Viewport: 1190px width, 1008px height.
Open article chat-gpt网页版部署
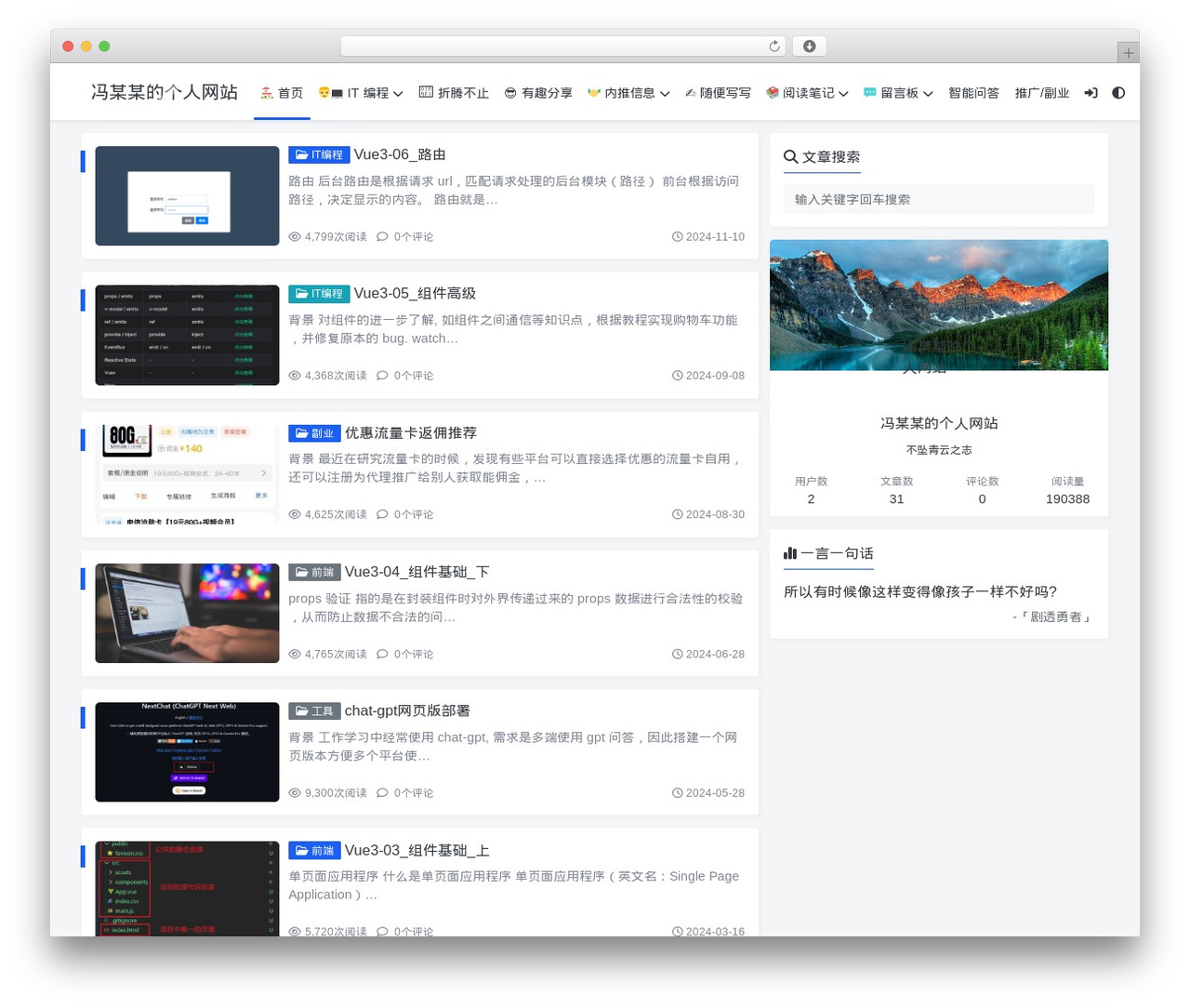(x=407, y=710)
